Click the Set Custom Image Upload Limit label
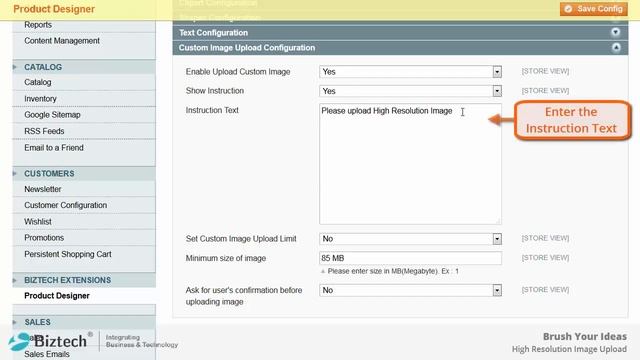This screenshot has width=640, height=360. [241, 239]
